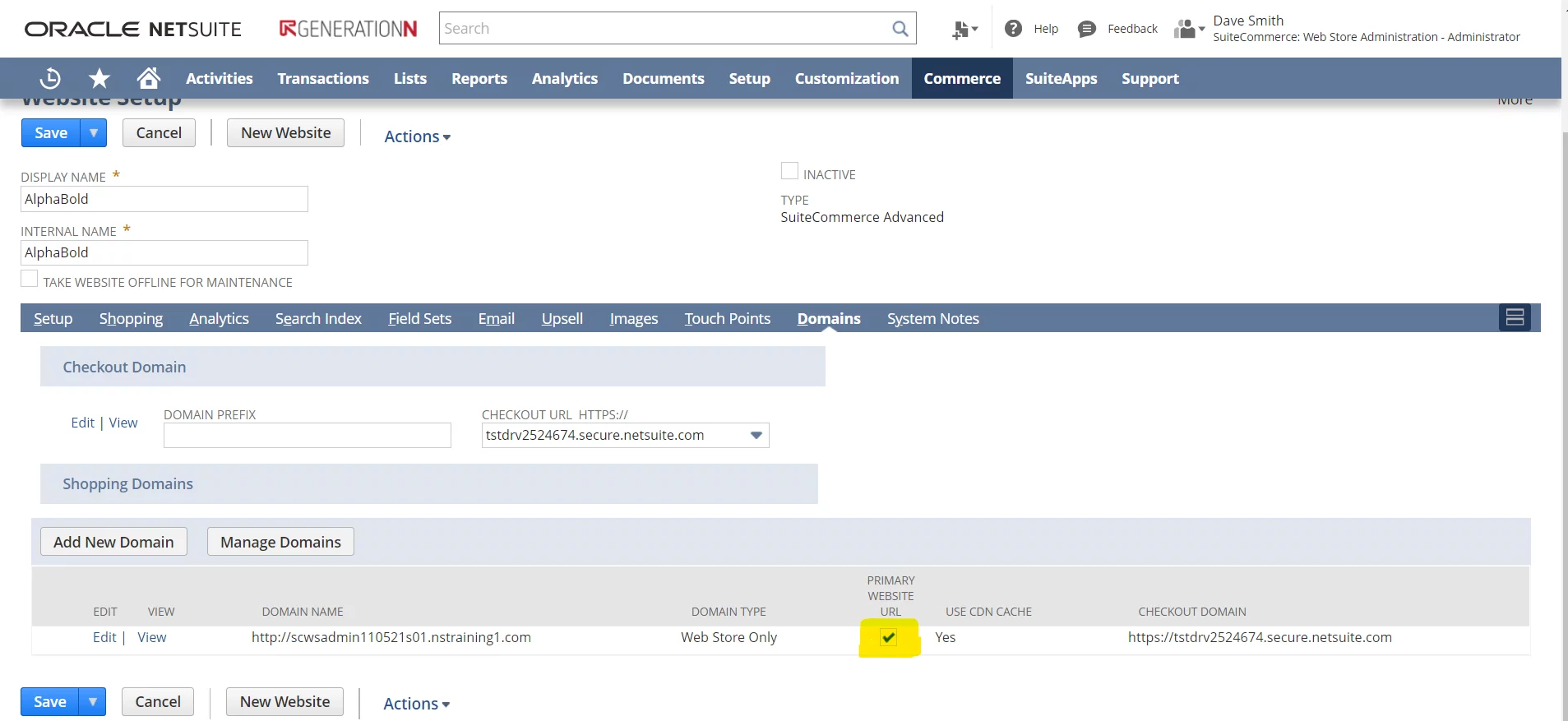
Task: Click the global Search input field
Action: (x=666, y=29)
